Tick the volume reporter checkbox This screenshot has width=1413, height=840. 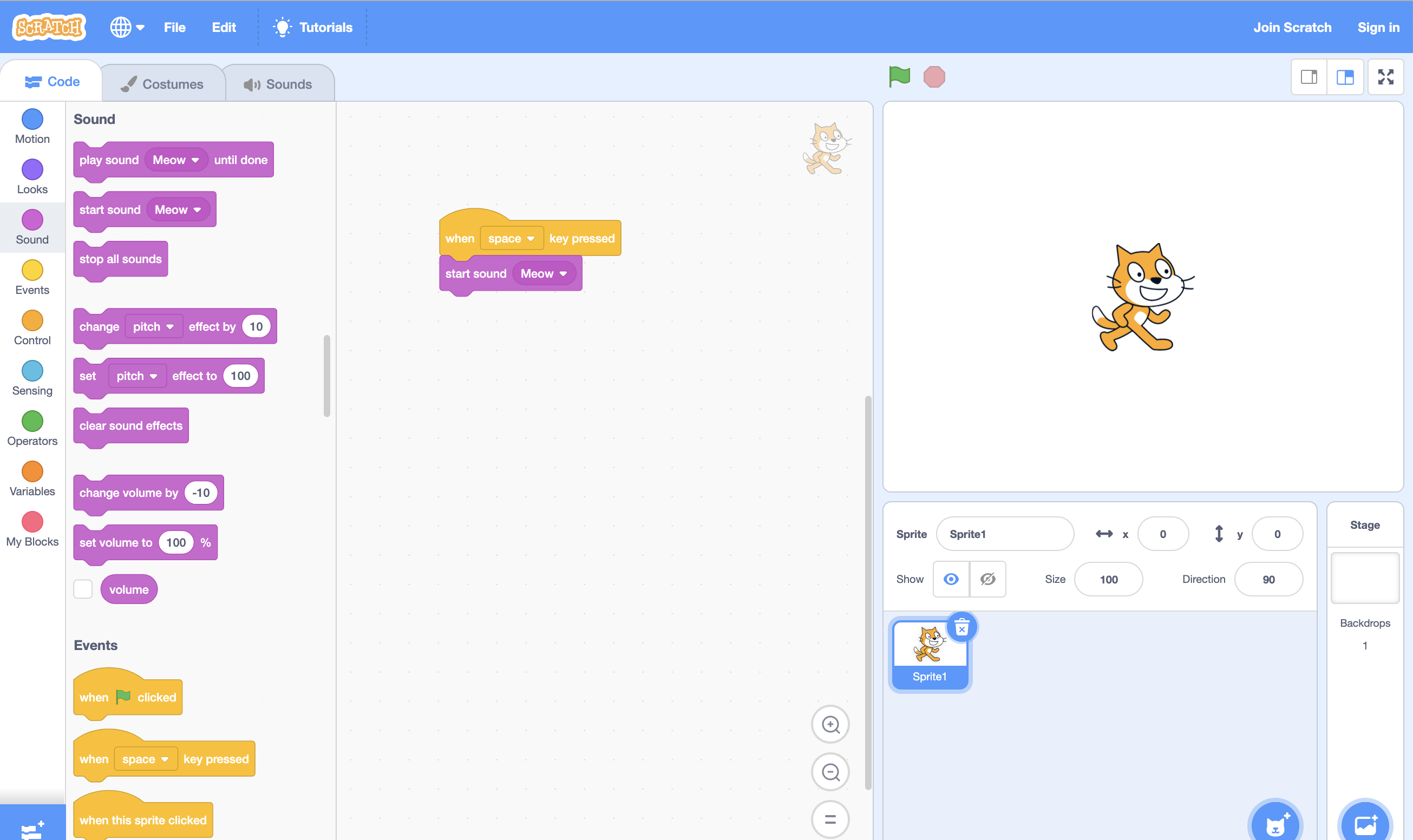[x=83, y=589]
